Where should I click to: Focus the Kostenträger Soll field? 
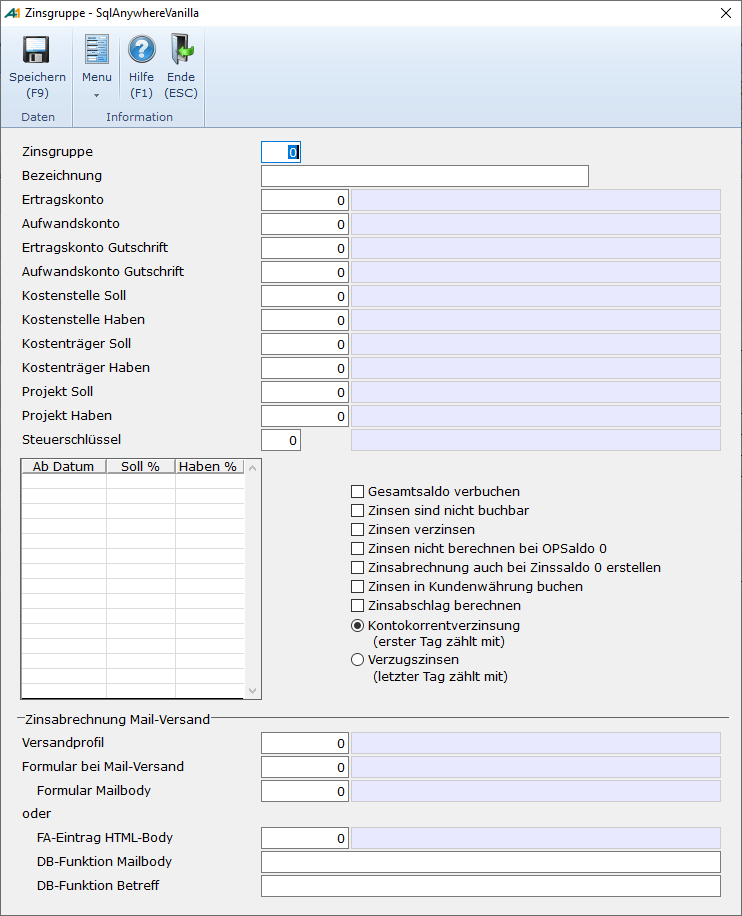click(x=305, y=344)
